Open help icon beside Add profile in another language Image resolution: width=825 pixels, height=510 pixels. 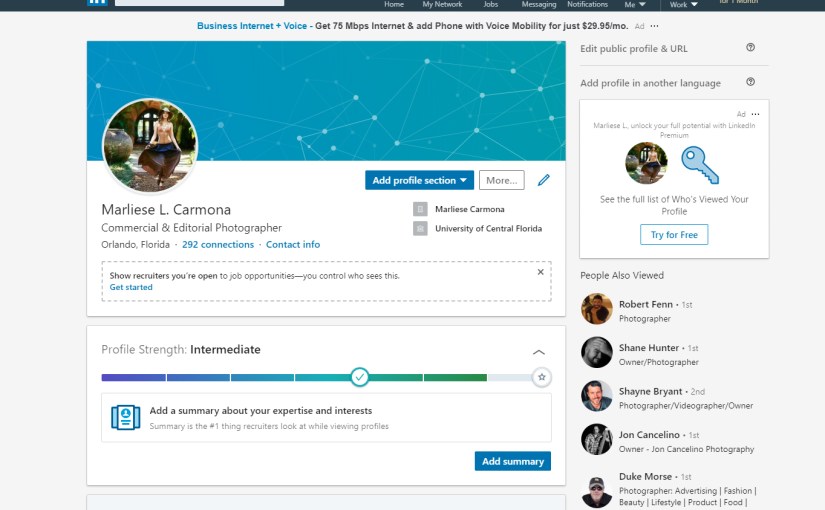point(750,82)
